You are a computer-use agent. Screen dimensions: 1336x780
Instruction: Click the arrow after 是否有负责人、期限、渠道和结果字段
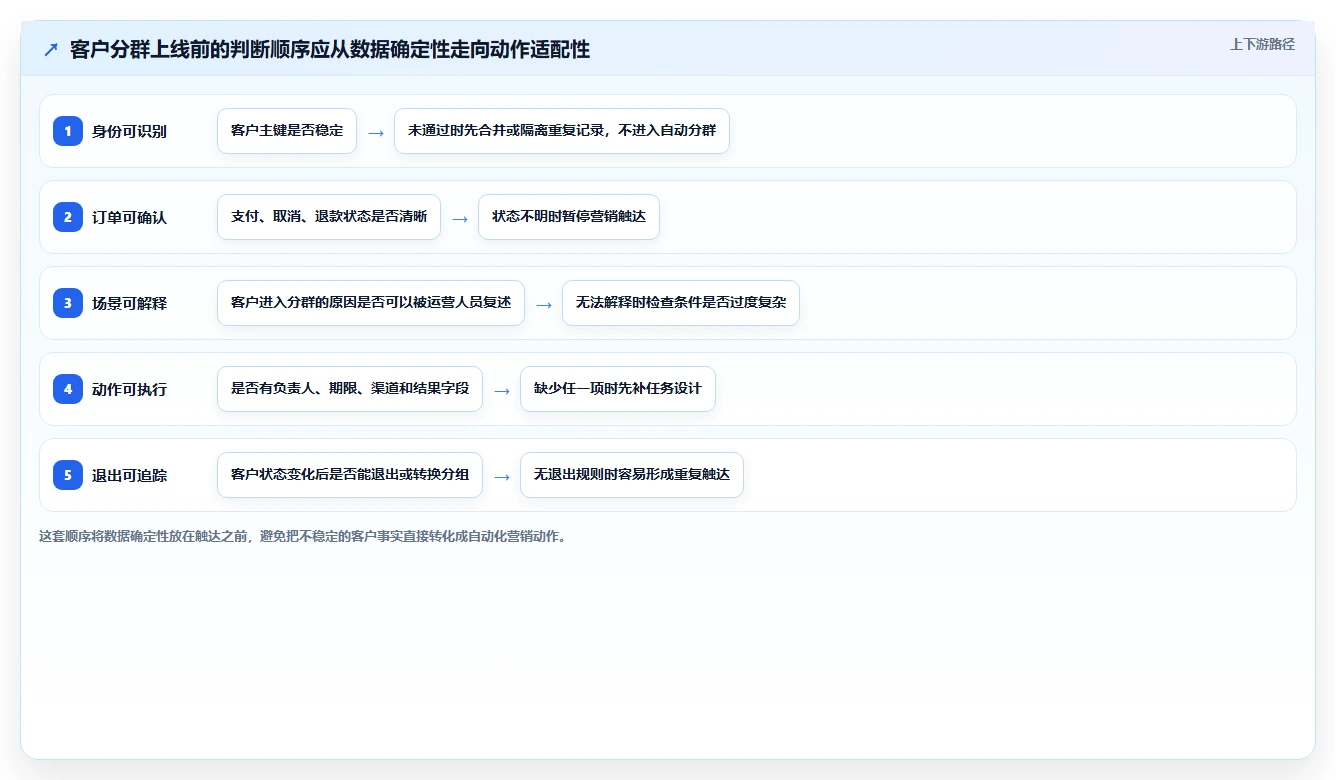(502, 390)
